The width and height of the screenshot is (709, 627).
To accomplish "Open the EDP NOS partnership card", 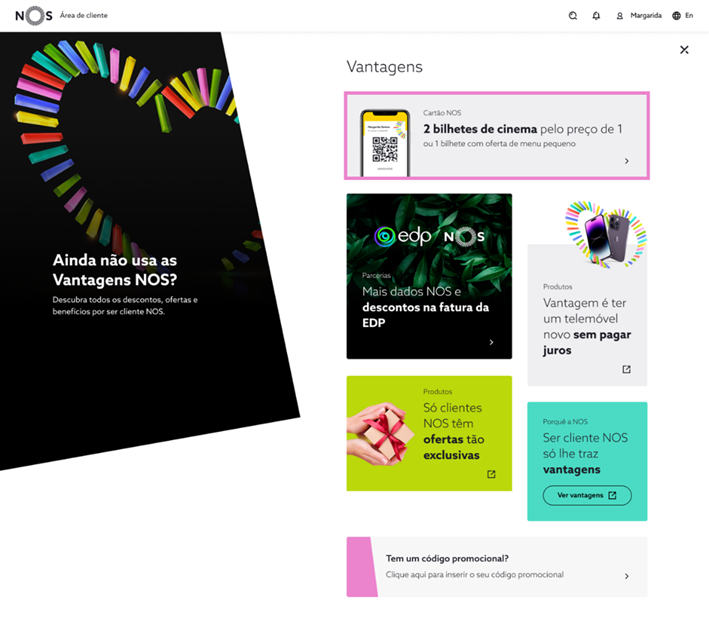I will coord(429,276).
